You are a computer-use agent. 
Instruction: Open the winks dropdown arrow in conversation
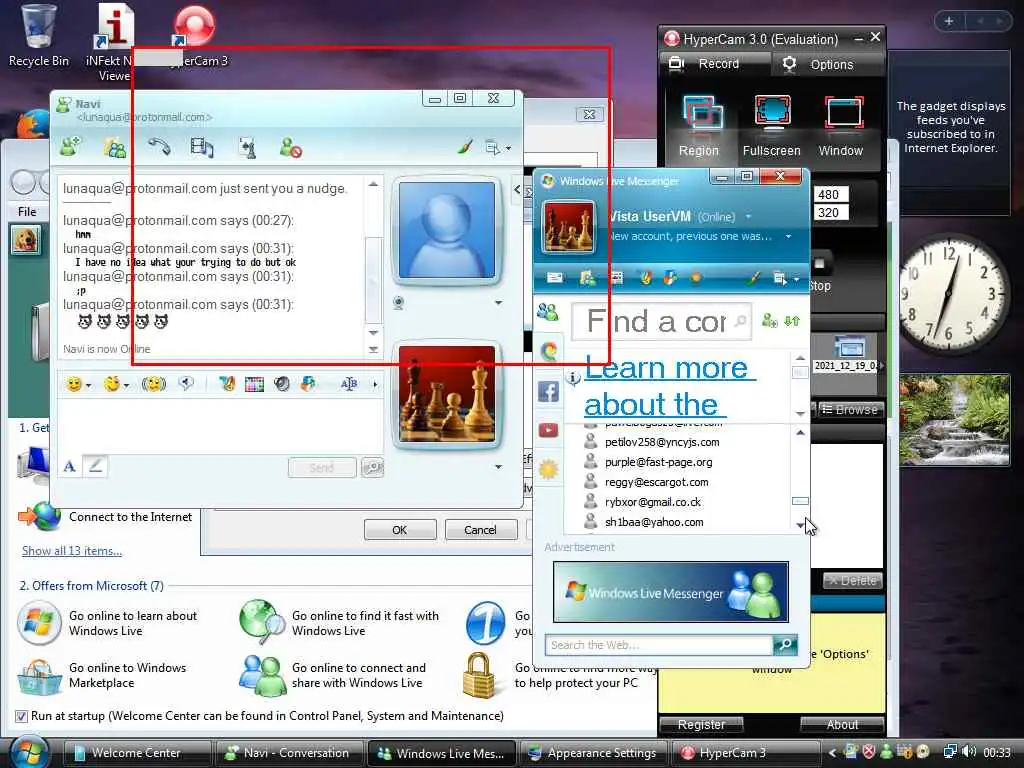click(x=126, y=385)
